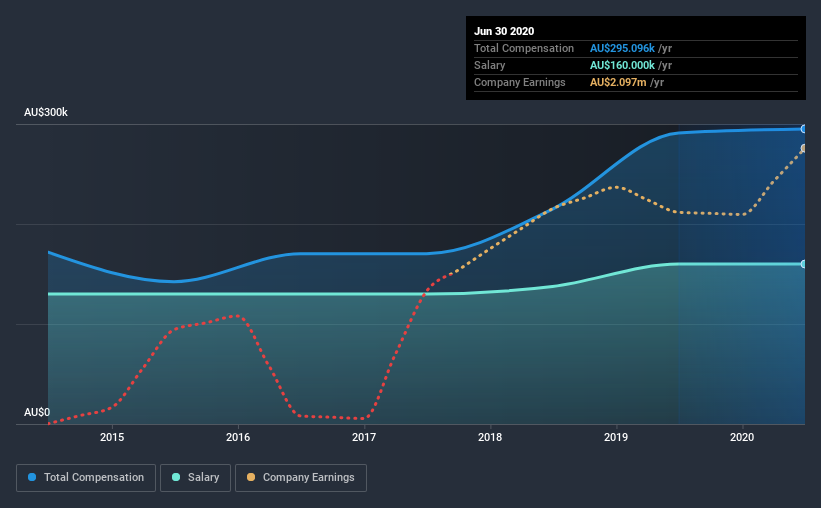Toggle the Salary legend button
The width and height of the screenshot is (821, 508).
[x=195, y=478]
